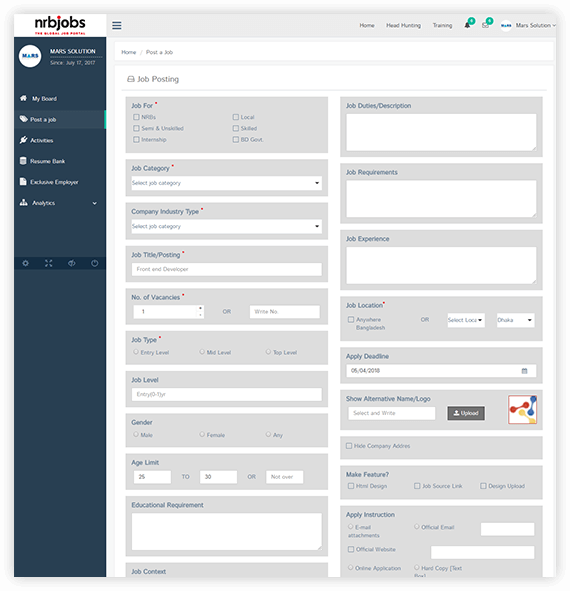Toggle the hamburger sidebar menu icon
Viewport: 570px width, 591px height.
click(116, 25)
